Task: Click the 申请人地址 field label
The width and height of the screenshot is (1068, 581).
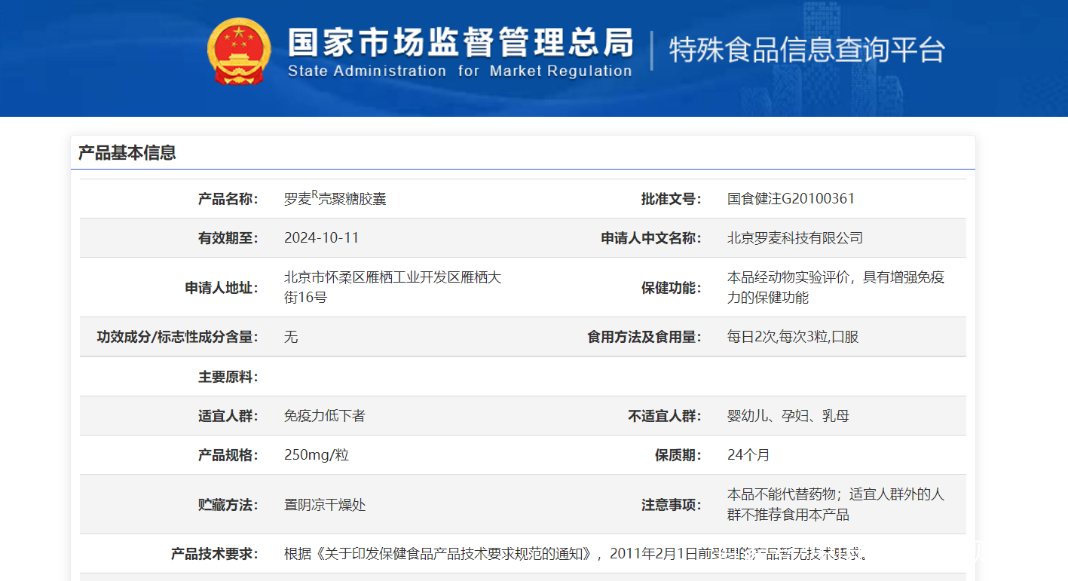Action: pyautogui.click(x=221, y=288)
